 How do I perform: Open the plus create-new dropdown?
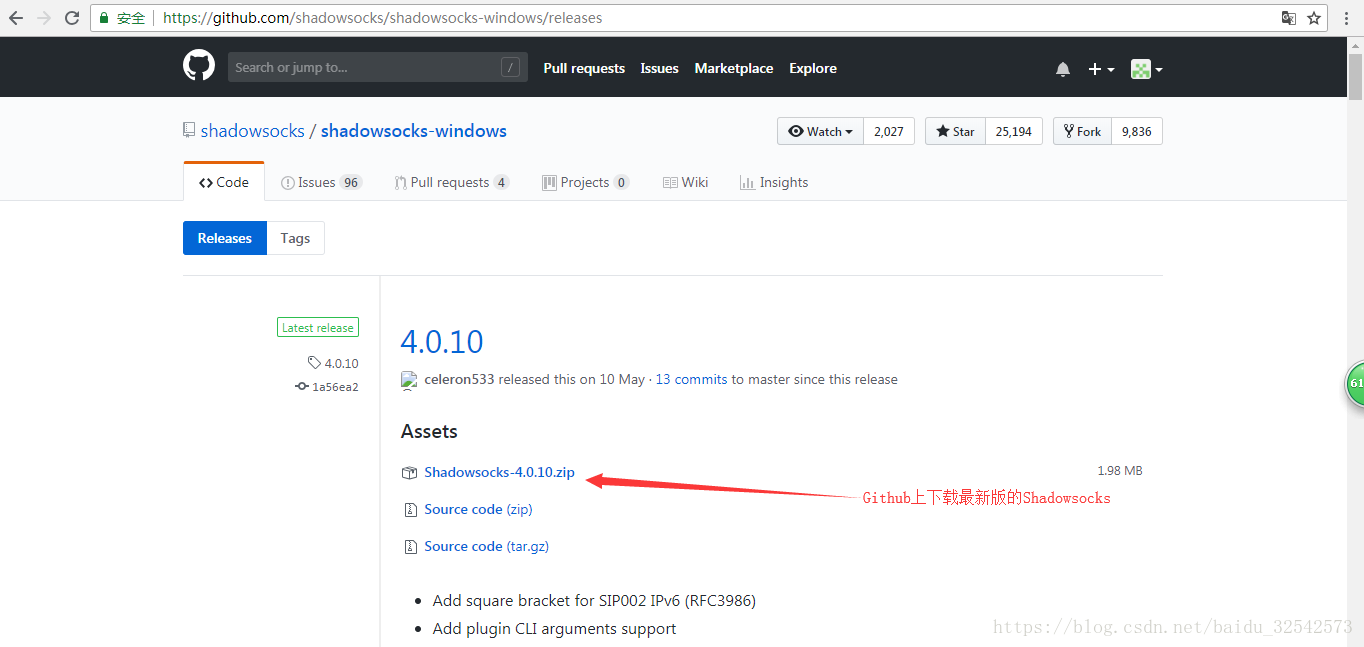(x=1101, y=69)
